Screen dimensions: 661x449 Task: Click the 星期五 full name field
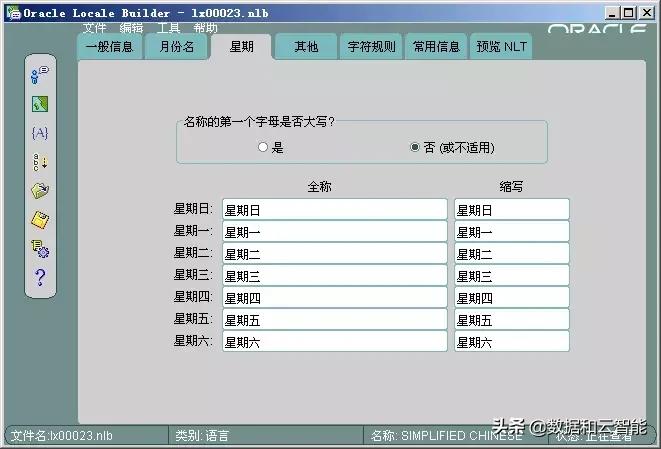point(335,319)
